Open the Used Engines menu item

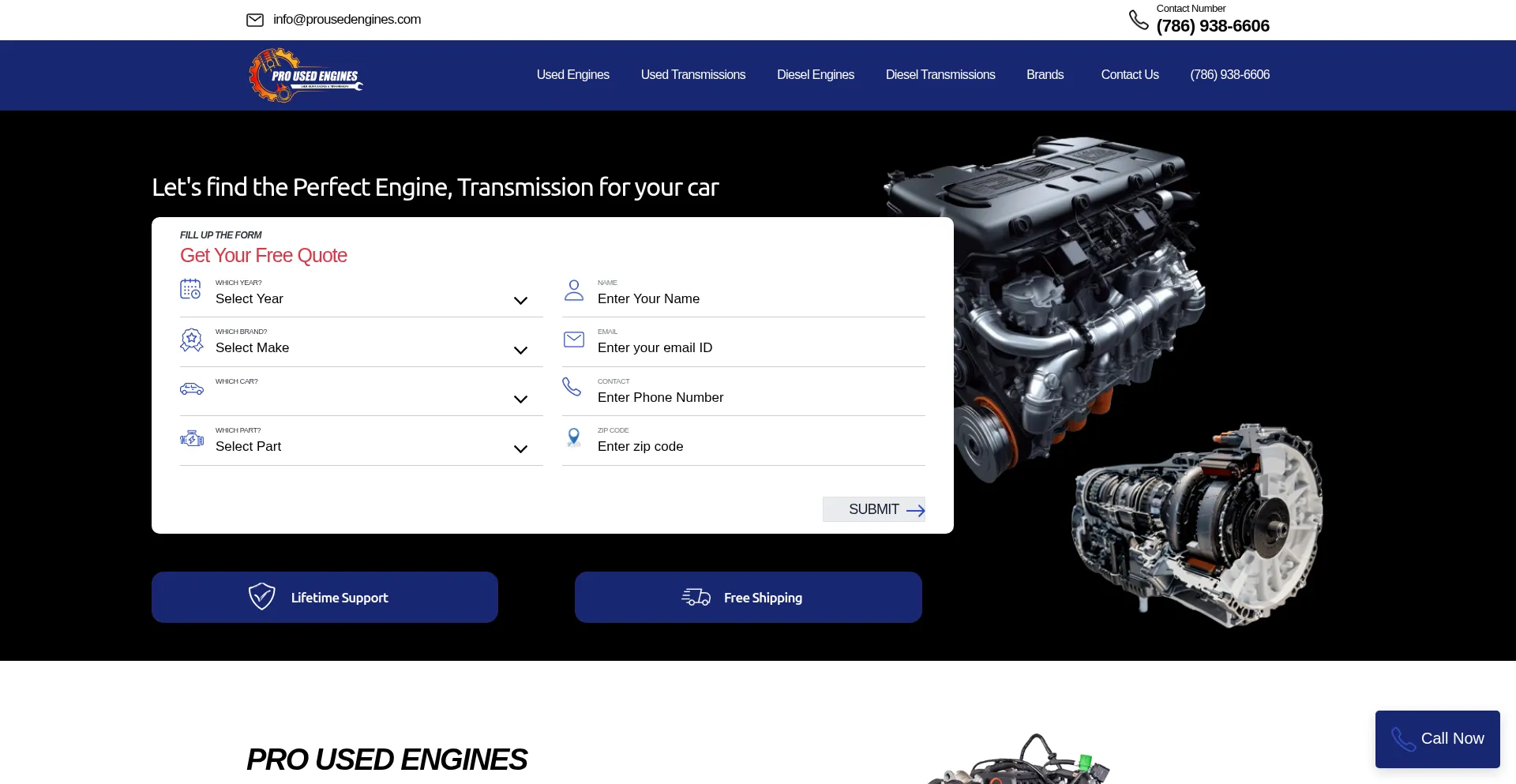(x=572, y=75)
